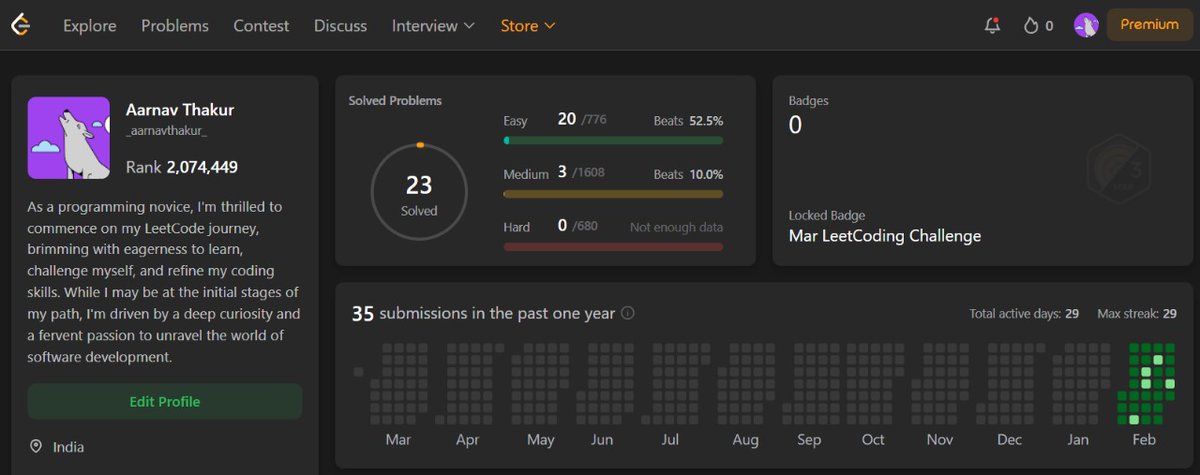Click the _aarnavthakur_ username
Screen dimensions: 1200x475
coord(167,131)
